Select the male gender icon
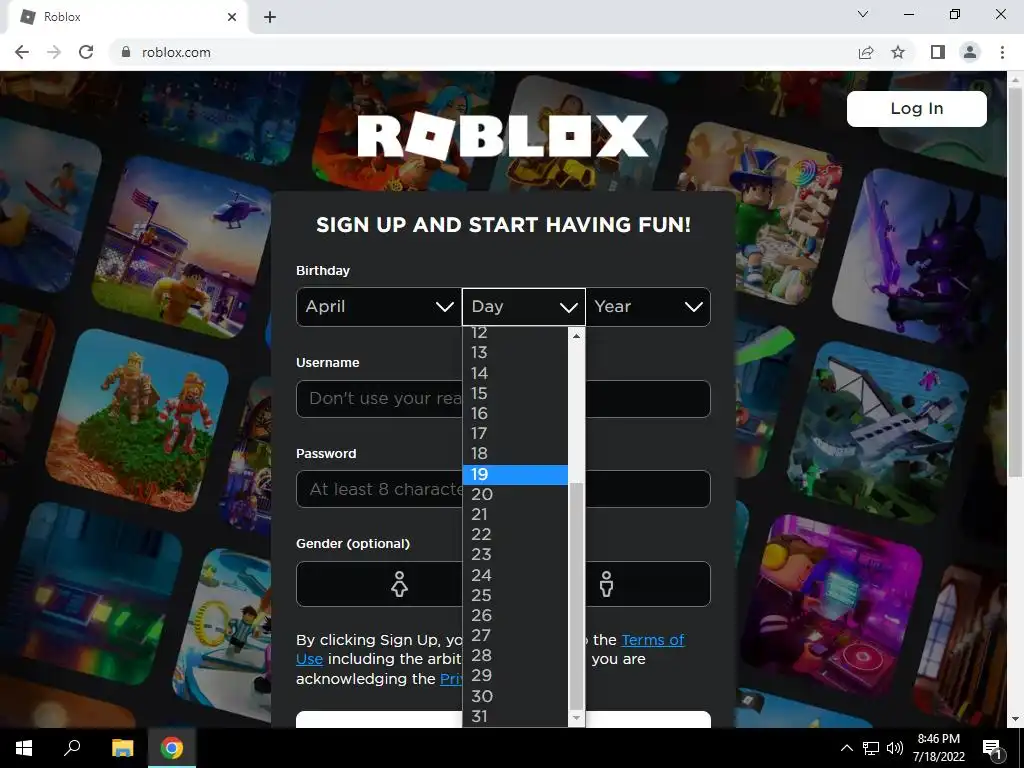The height and width of the screenshot is (768, 1024). point(607,584)
